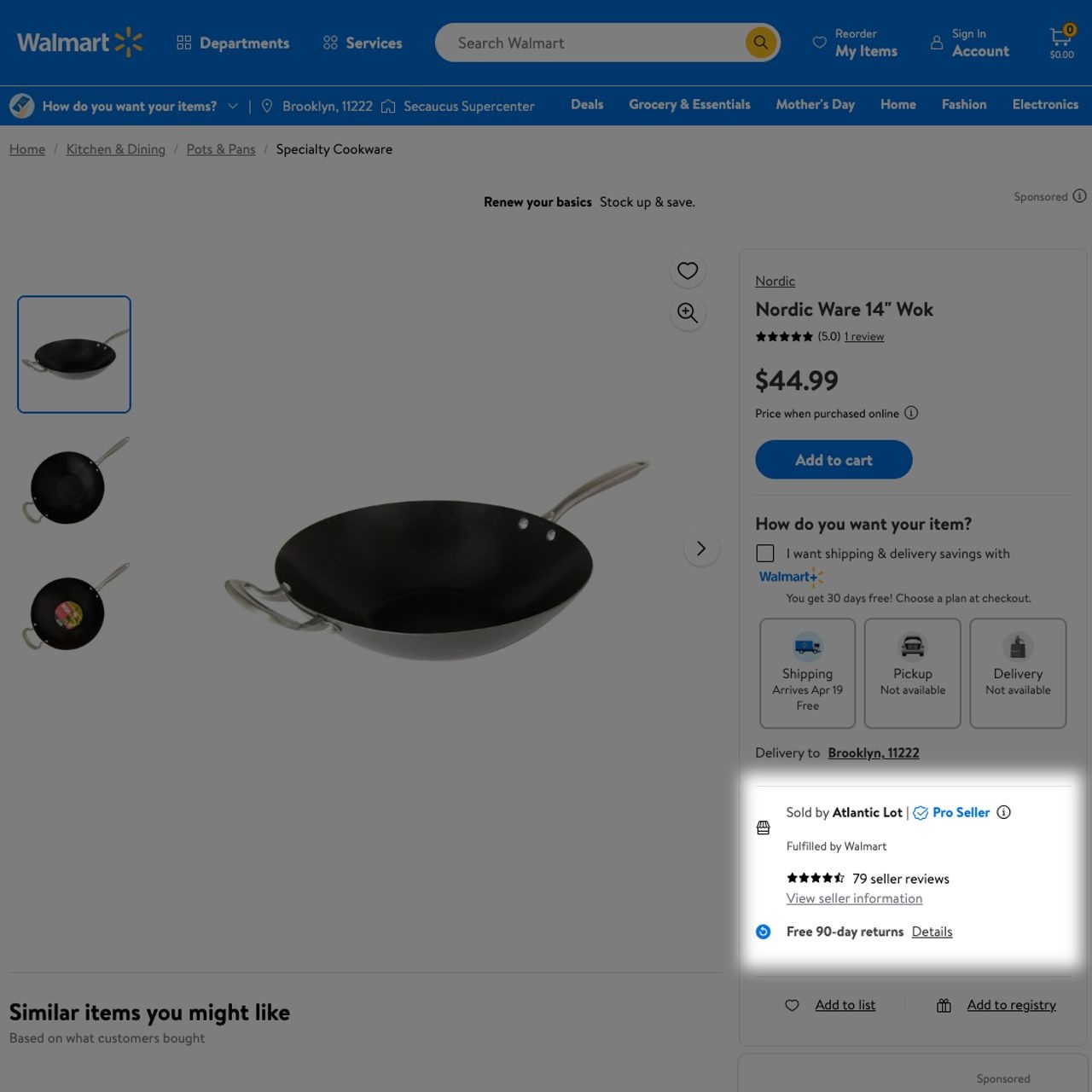Expand the 'How do you want your items?' dropdown
Viewport: 1092px width, 1092px height.
(232, 107)
